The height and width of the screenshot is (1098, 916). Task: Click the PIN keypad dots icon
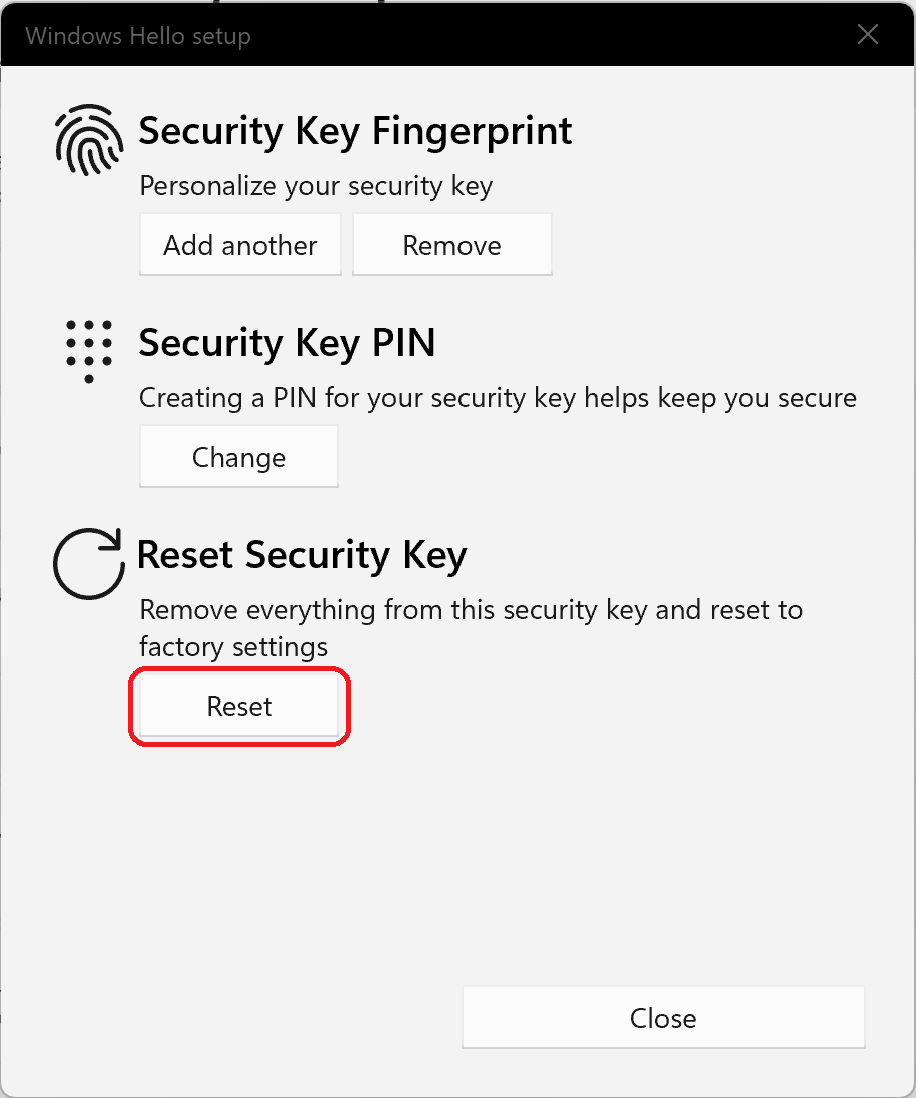click(89, 352)
